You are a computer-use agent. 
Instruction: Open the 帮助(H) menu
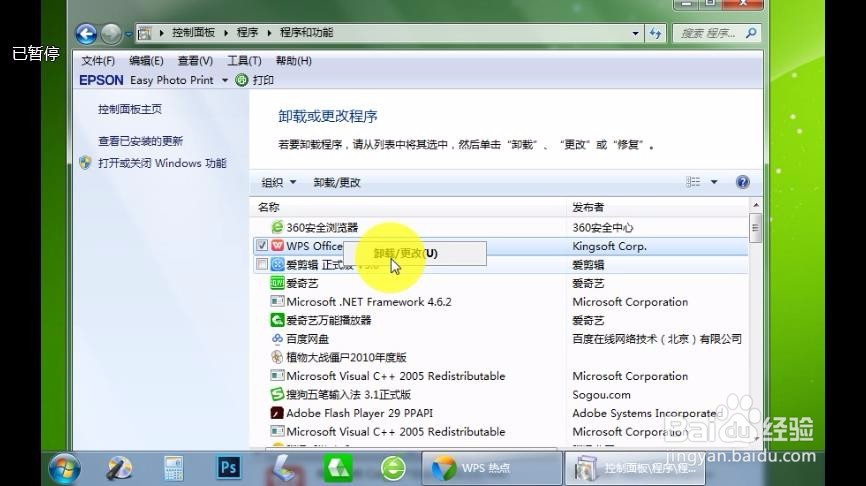pyautogui.click(x=294, y=61)
